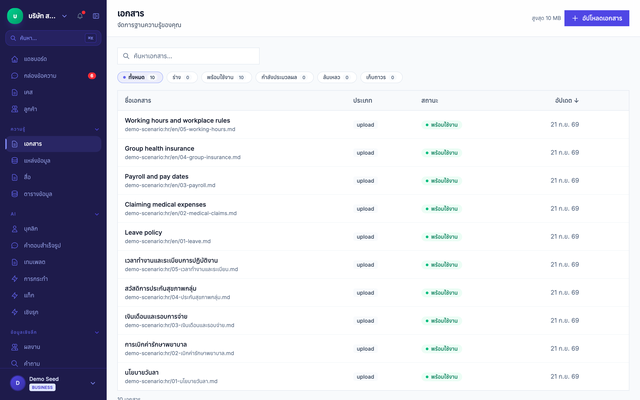Click ชื่อเอกสาร column header
Screen dimensions: 640x400
pyautogui.click(x=138, y=100)
